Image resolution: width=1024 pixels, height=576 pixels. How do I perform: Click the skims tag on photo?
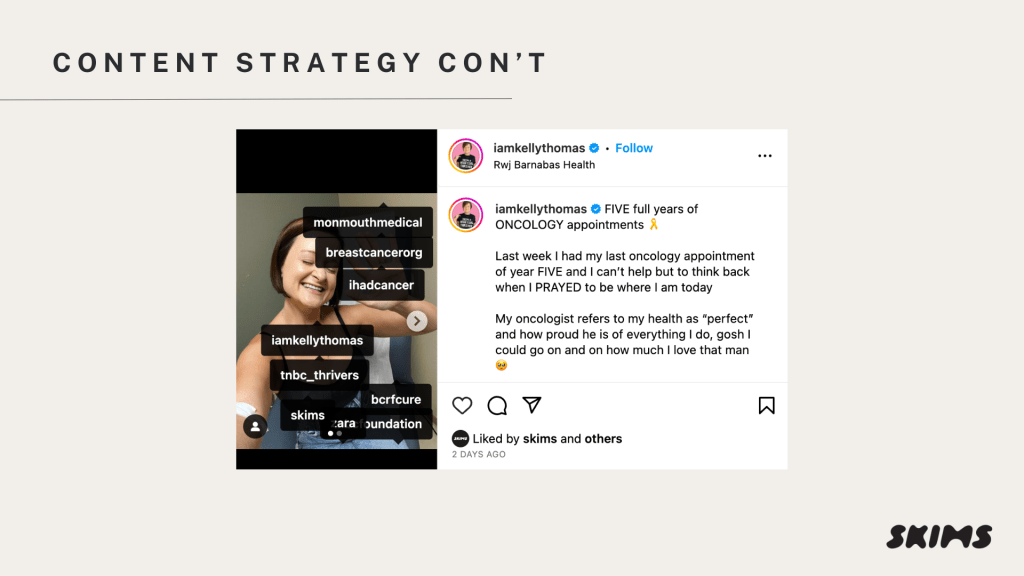pos(308,415)
